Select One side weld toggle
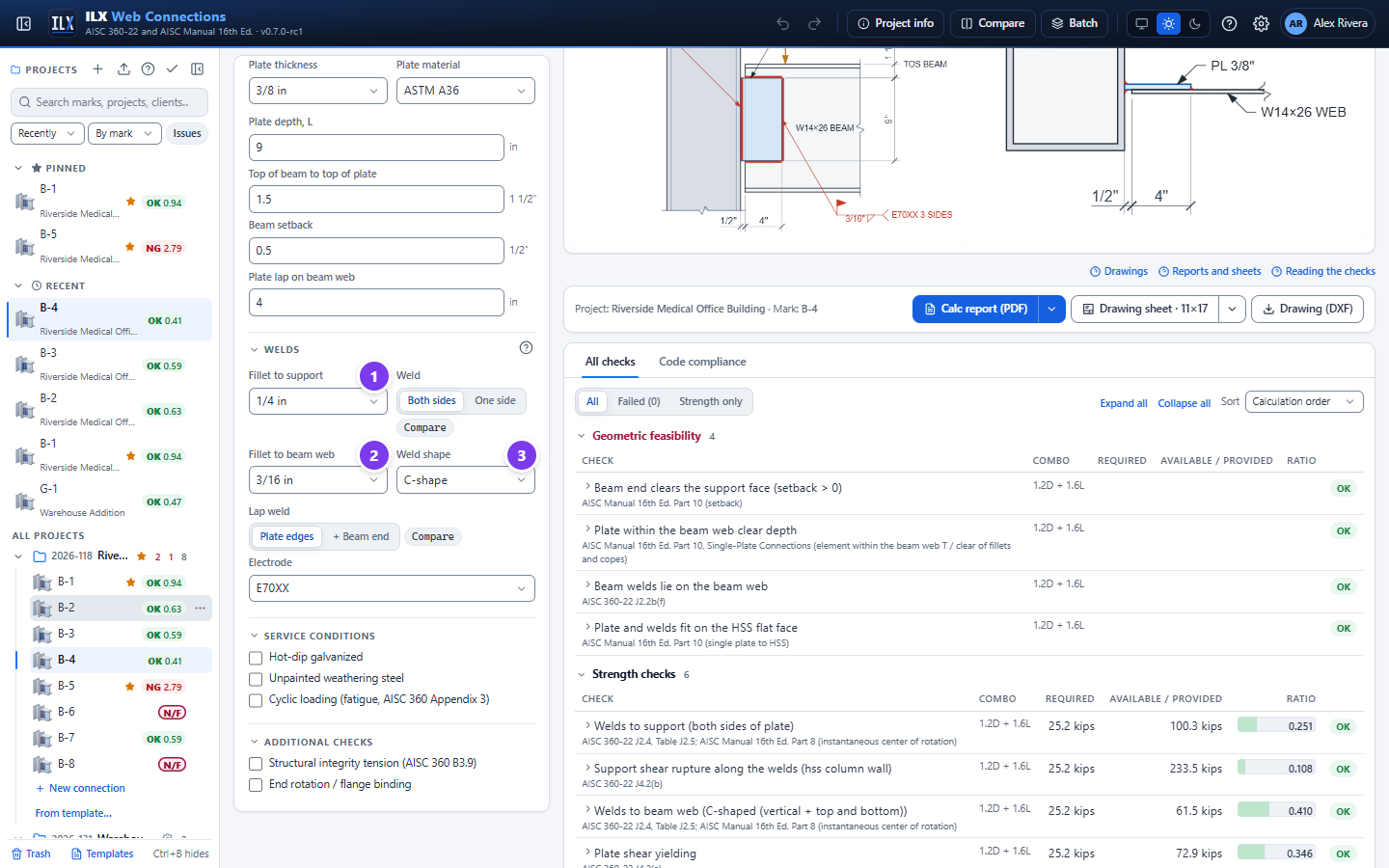 (495, 401)
